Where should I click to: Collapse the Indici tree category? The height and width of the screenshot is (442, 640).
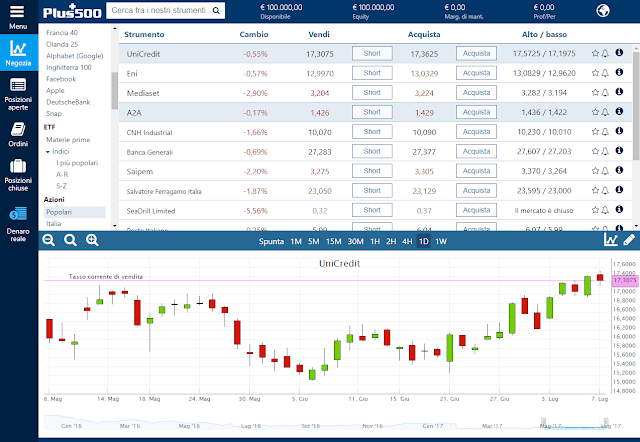pyautogui.click(x=48, y=152)
